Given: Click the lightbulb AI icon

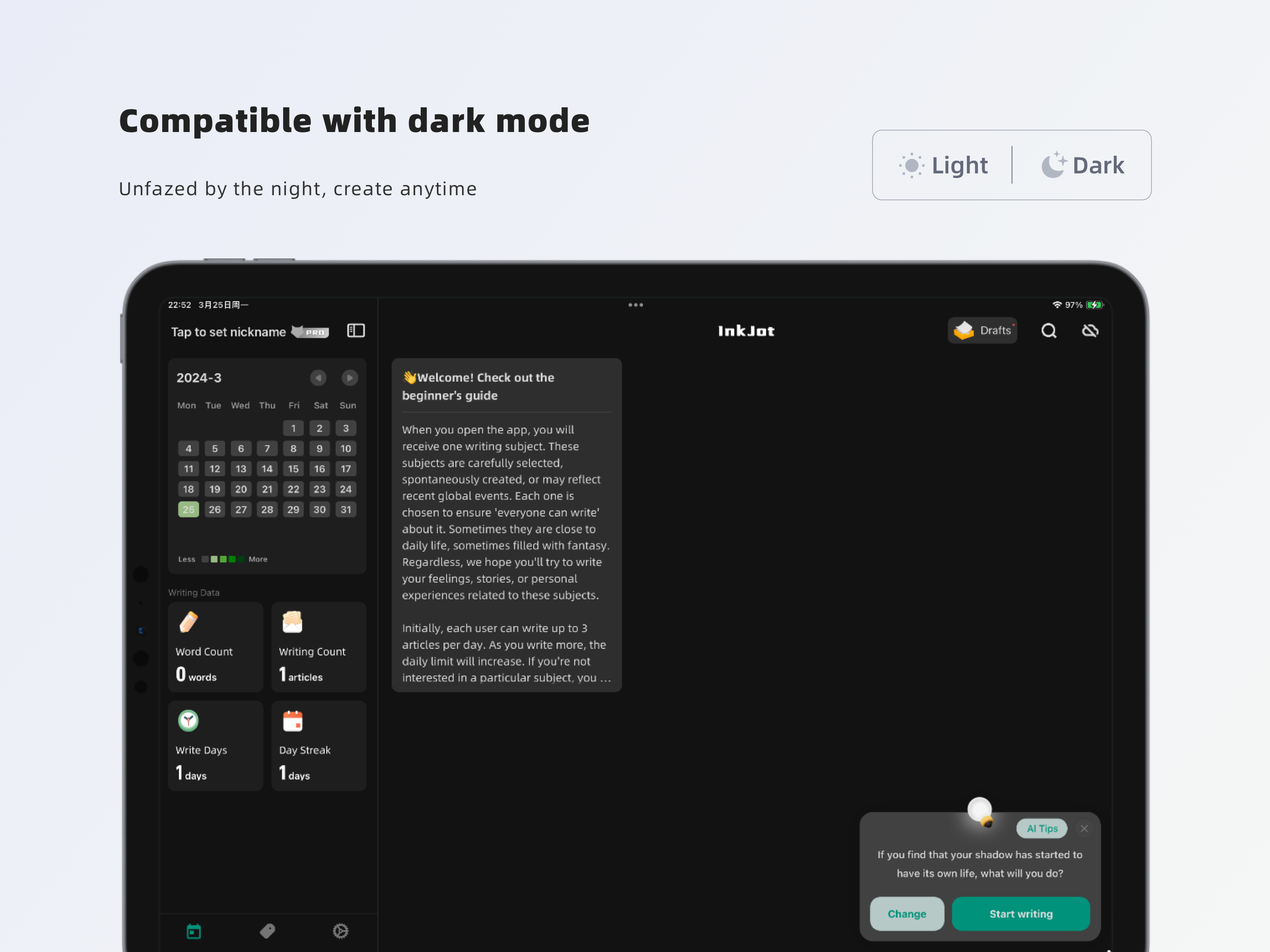Looking at the screenshot, I should tap(981, 811).
